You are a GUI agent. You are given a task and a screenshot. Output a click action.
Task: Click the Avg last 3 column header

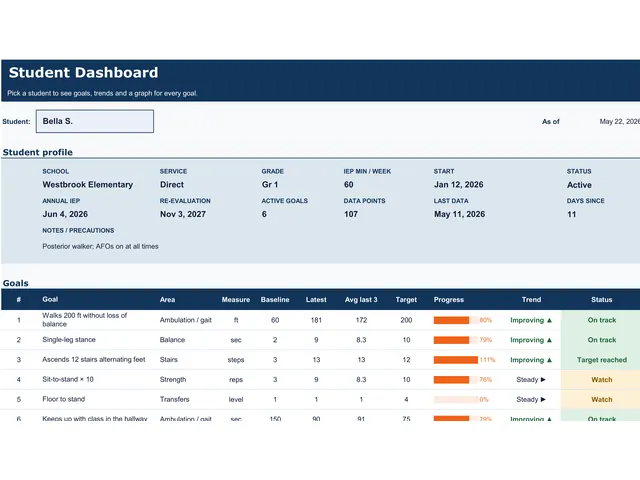[x=361, y=300]
